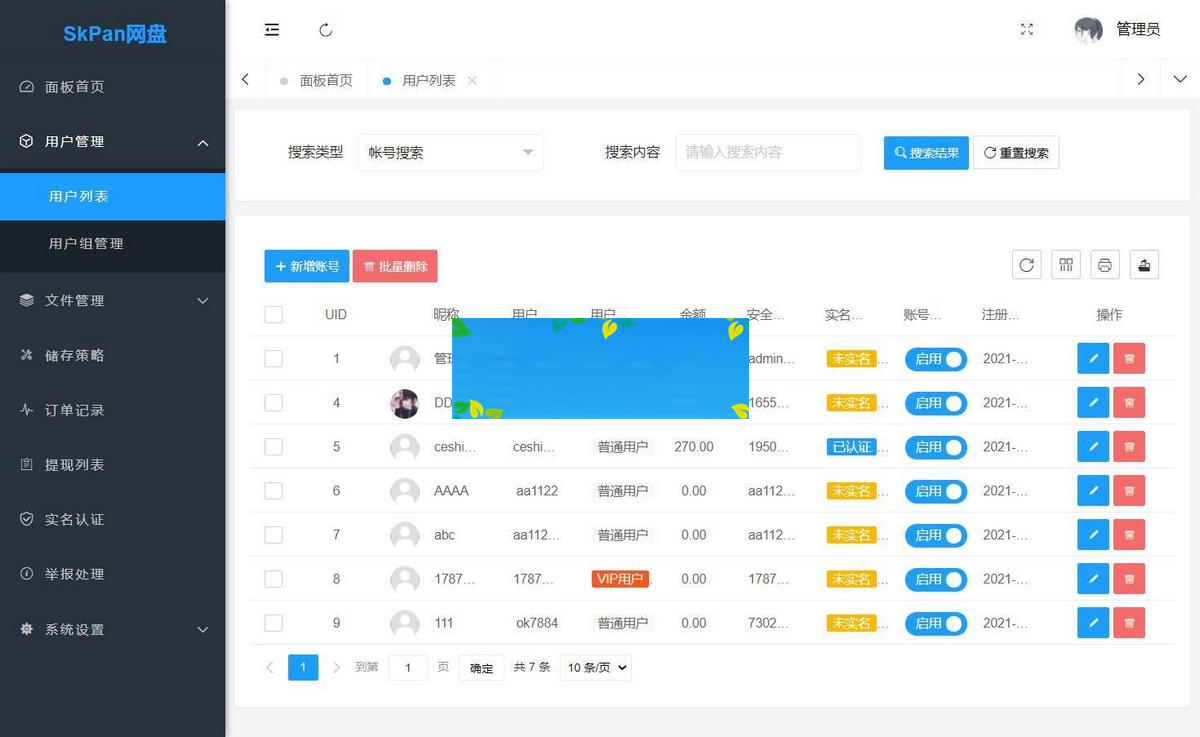Click the 搜索内容 input field
This screenshot has height=737, width=1200.
[x=768, y=152]
